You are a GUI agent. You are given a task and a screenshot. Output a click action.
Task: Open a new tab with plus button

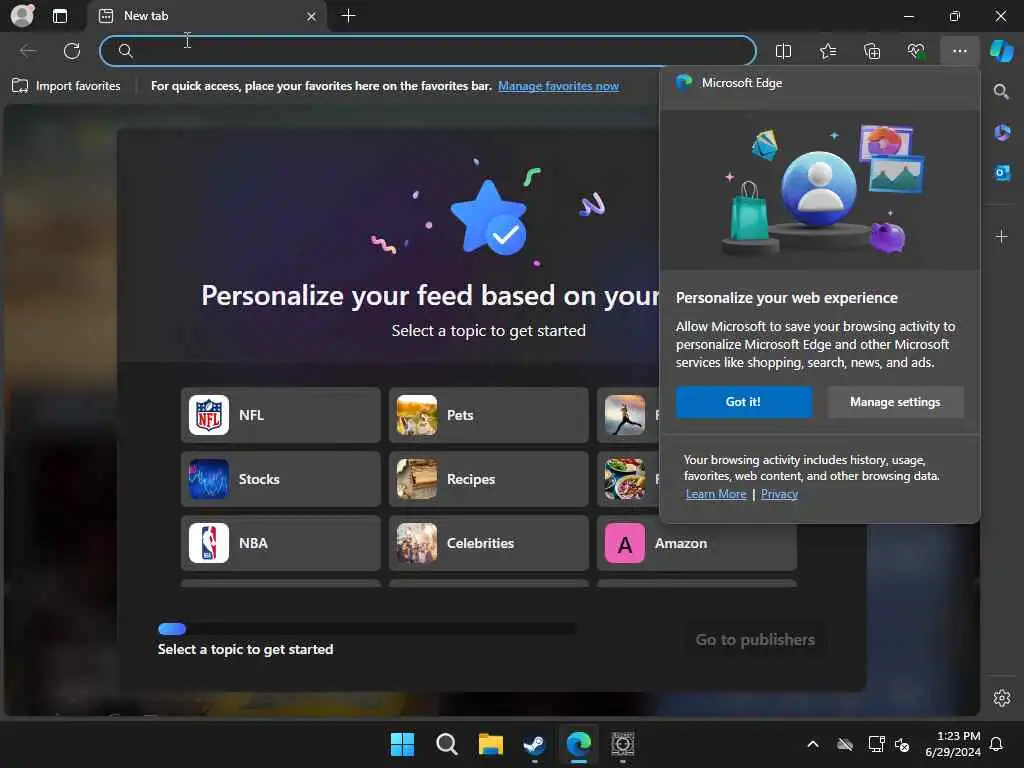(349, 16)
